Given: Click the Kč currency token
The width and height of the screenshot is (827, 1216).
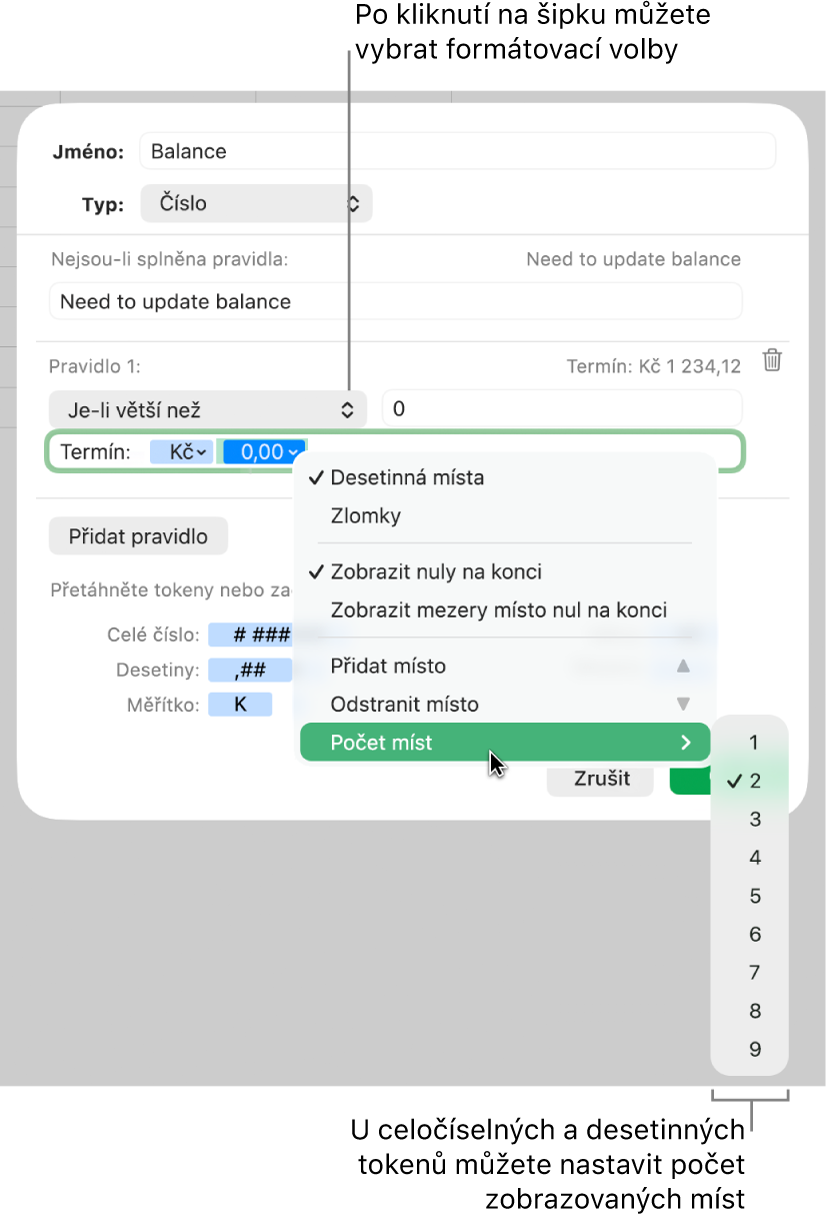Looking at the screenshot, I should click(x=181, y=452).
